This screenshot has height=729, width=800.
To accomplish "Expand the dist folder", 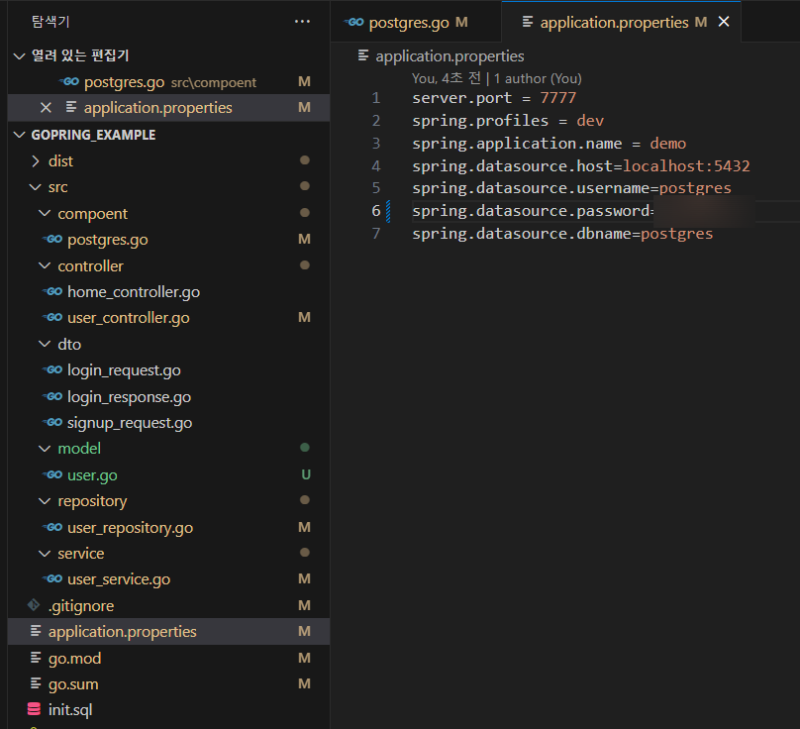I will click(38, 161).
